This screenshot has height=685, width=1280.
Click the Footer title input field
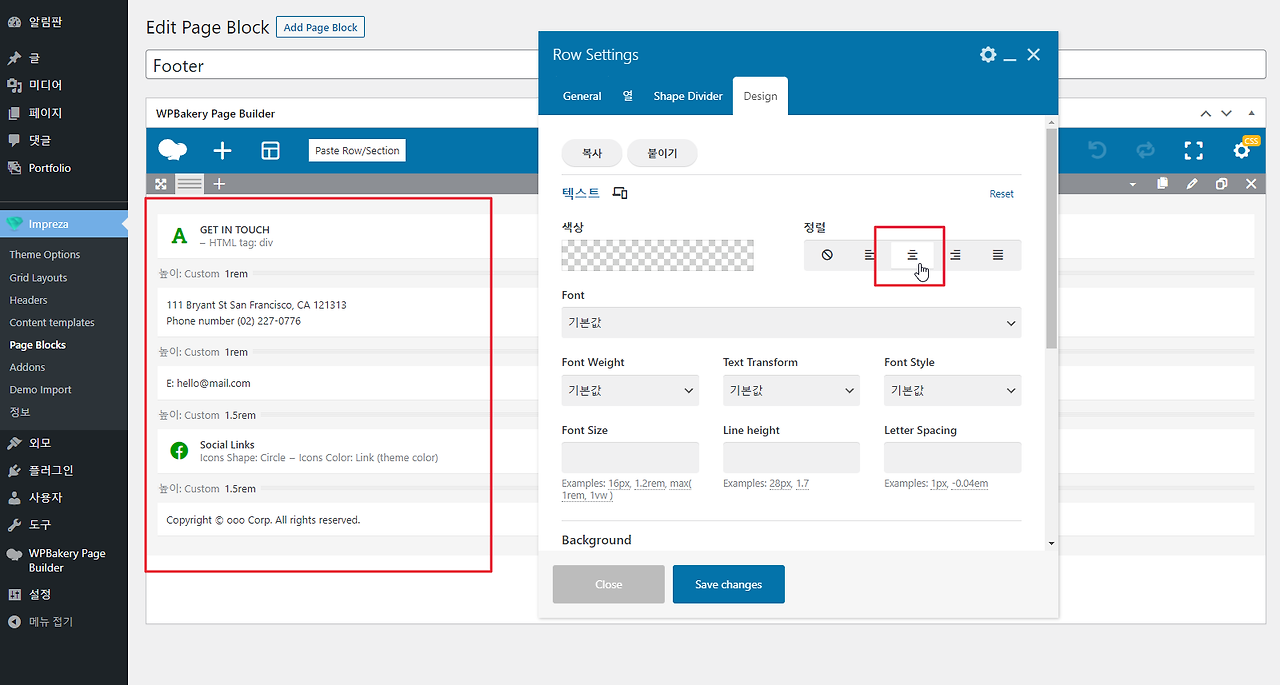pyautogui.click(x=342, y=66)
